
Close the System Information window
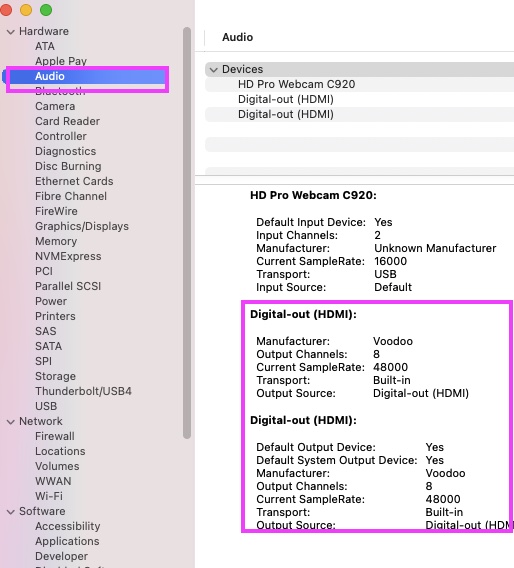tap(6, 10)
